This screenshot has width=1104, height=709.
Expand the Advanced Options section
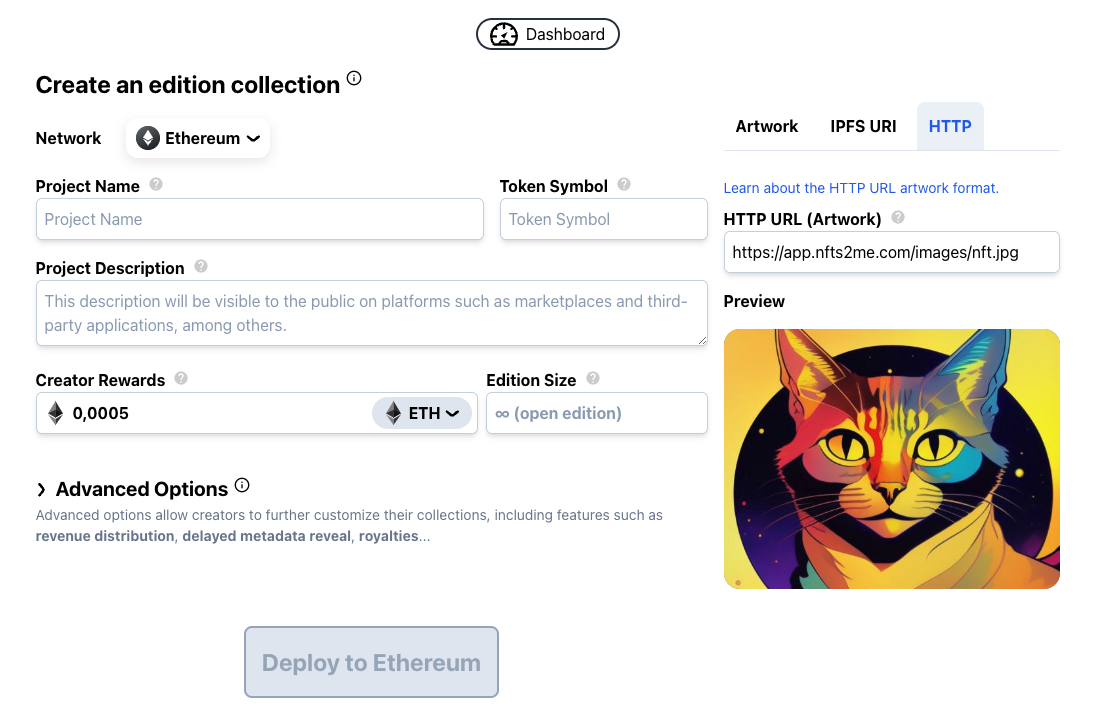tap(132, 489)
